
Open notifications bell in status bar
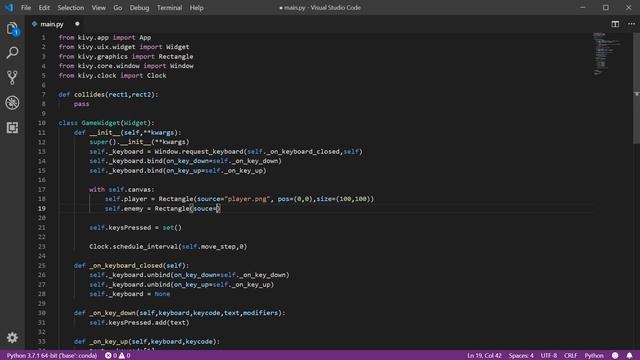coord(629,356)
